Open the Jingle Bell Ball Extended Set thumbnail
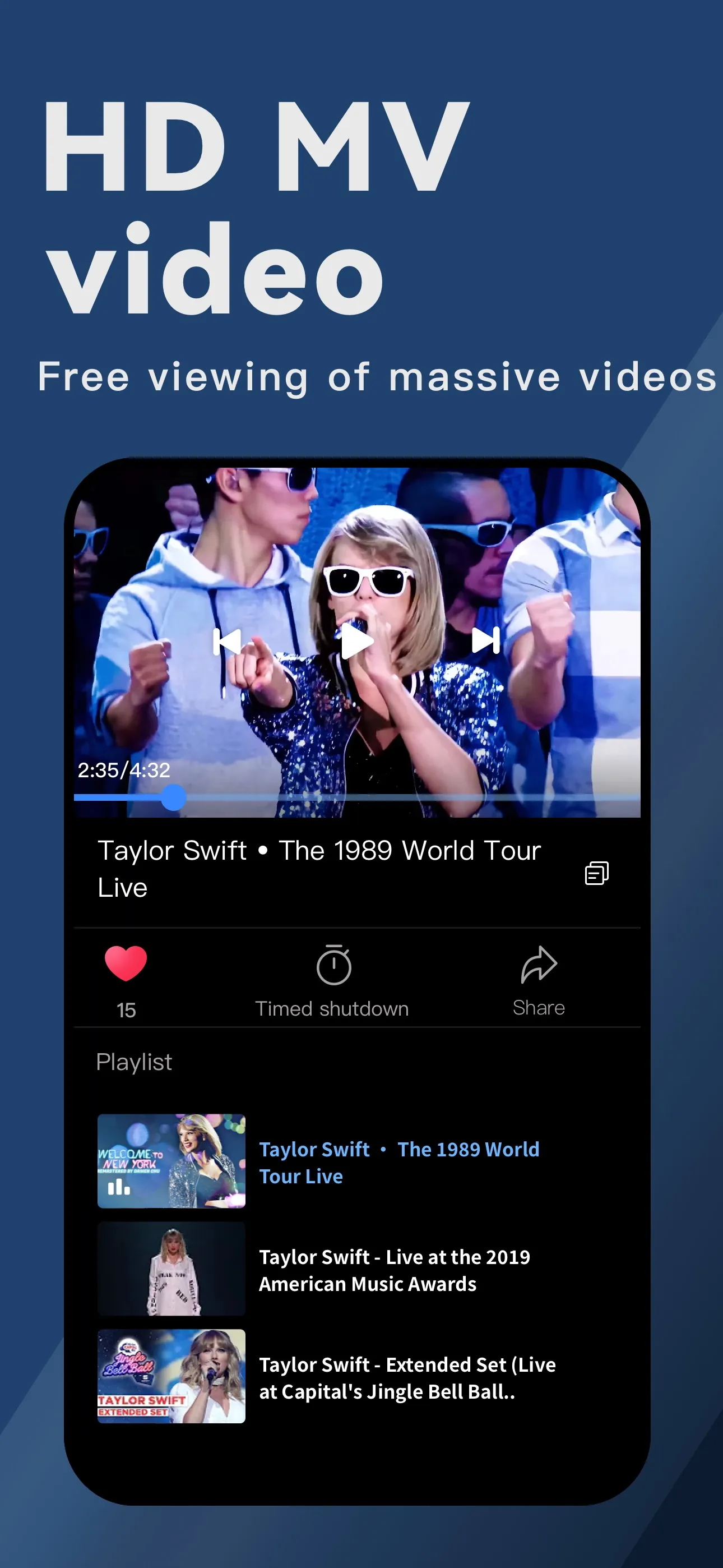Screen dimensions: 723x1568 [172, 1376]
